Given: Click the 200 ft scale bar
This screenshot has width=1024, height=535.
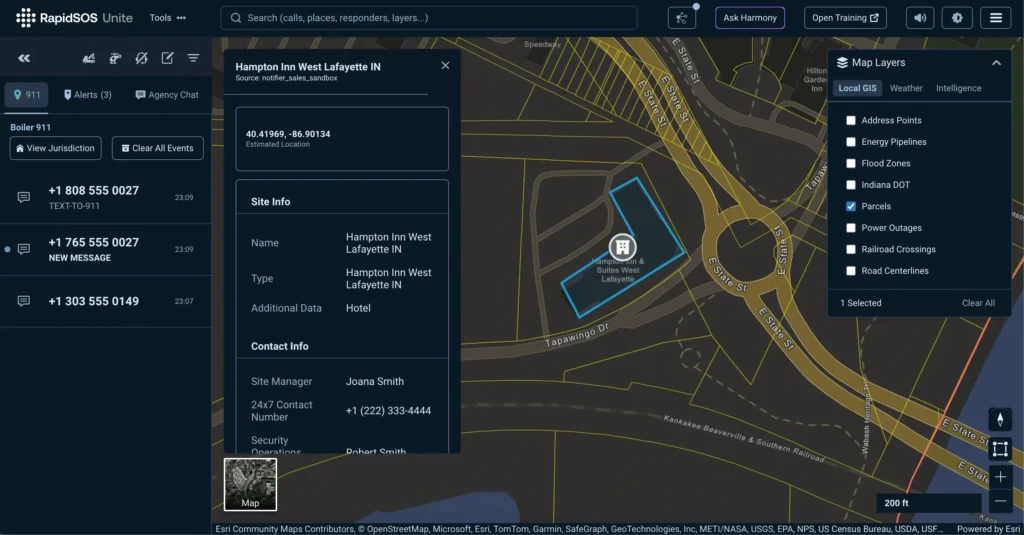Looking at the screenshot, I should click(928, 503).
